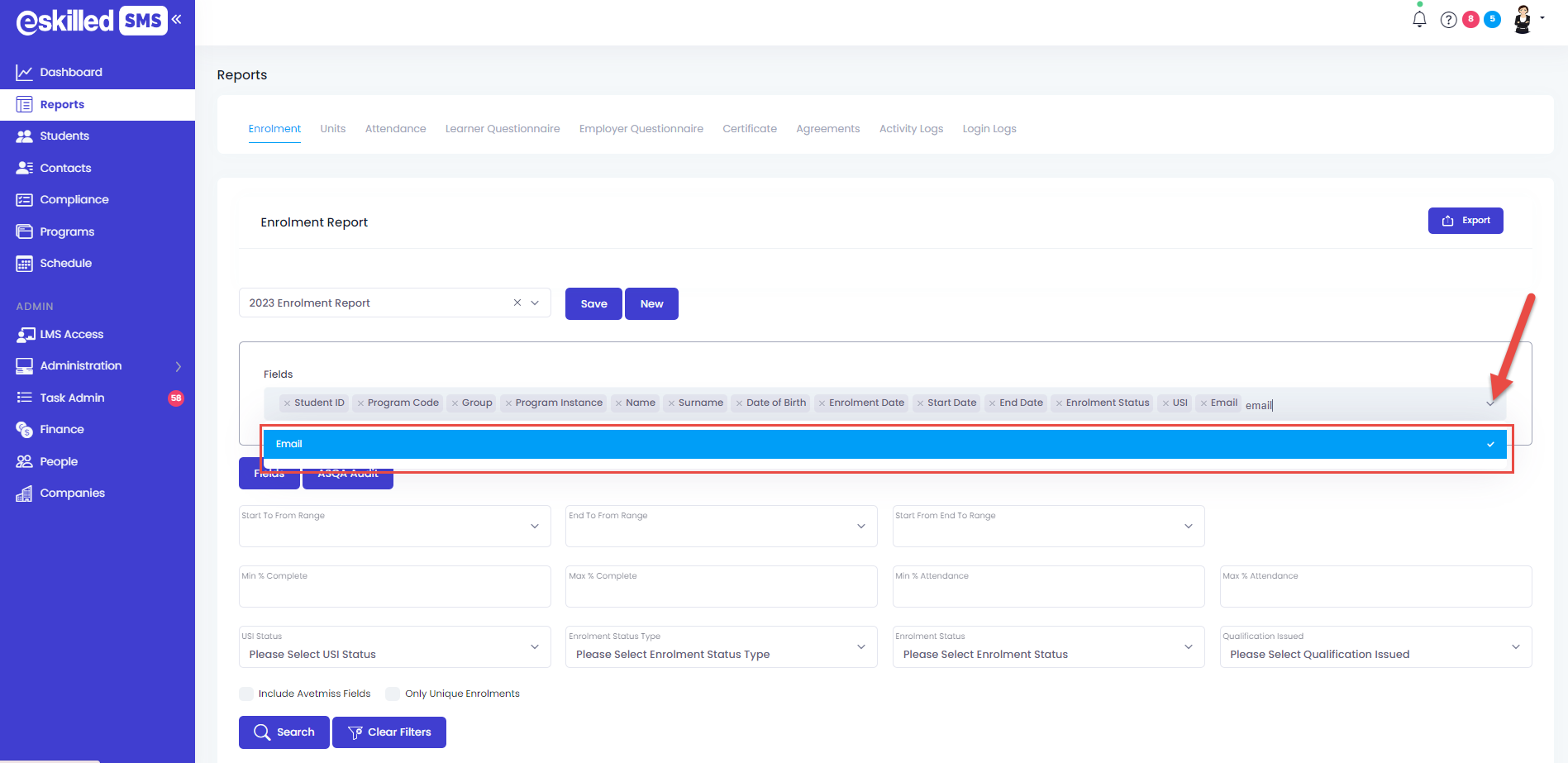Open the Enrolment Status Type dropdown
Image resolution: width=1568 pixels, height=763 pixels.
tap(720, 647)
